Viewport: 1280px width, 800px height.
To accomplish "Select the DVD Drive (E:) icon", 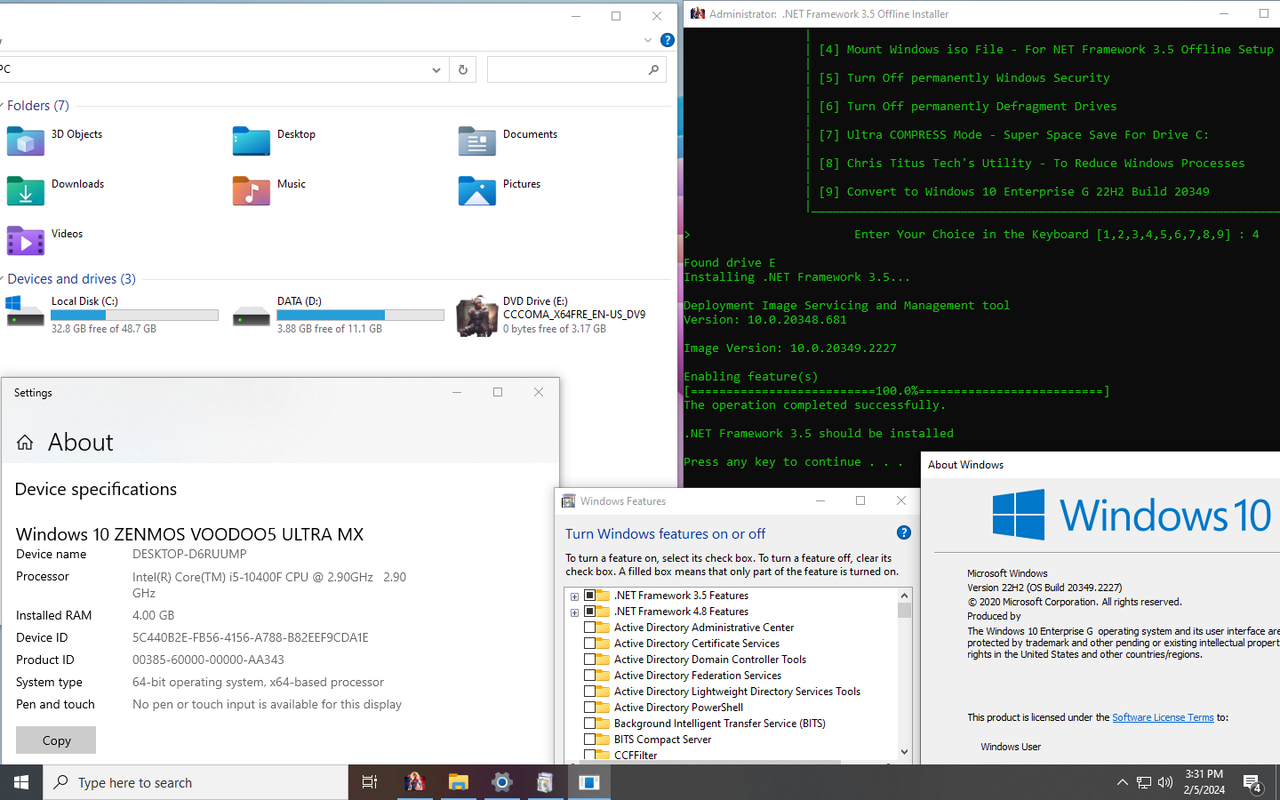I will 477,316.
